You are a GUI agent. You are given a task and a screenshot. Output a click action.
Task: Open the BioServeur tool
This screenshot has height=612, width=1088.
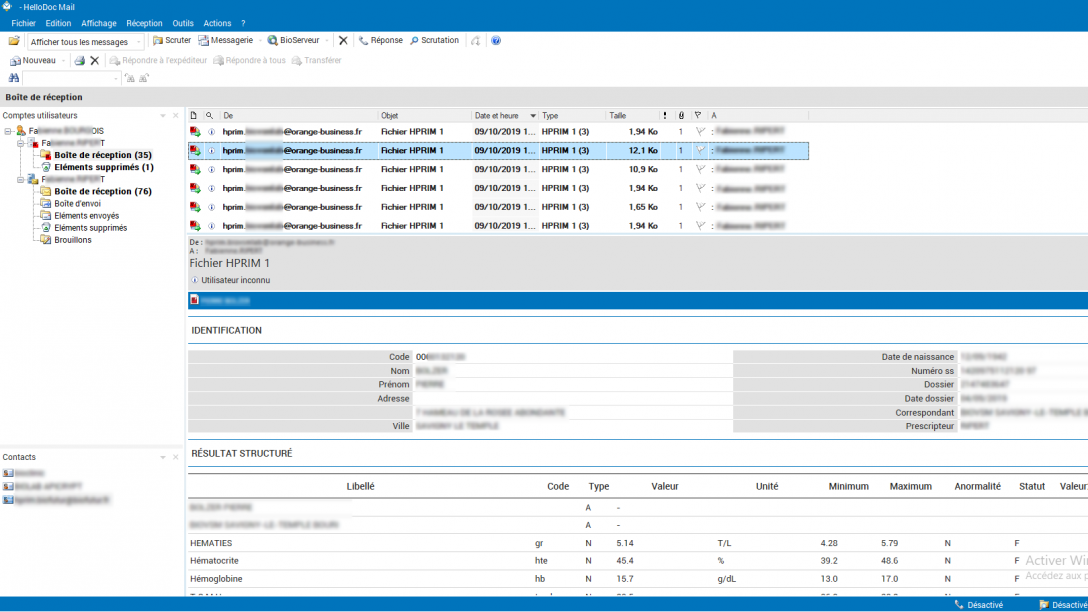pos(293,41)
